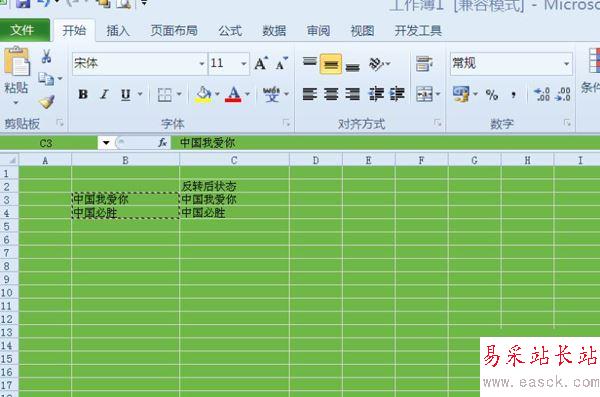Image resolution: width=600 pixels, height=397 pixels.
Task: Open 字体 group dialog launcher
Action: 286,123
